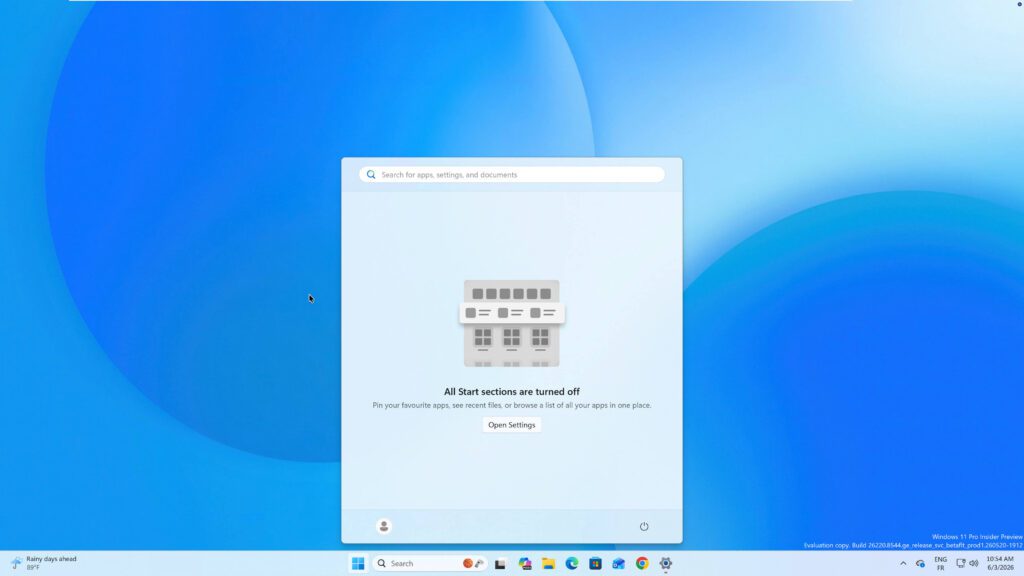Open the clock showing 10:54 AM
This screenshot has height=576, width=1024.
click(1000, 564)
